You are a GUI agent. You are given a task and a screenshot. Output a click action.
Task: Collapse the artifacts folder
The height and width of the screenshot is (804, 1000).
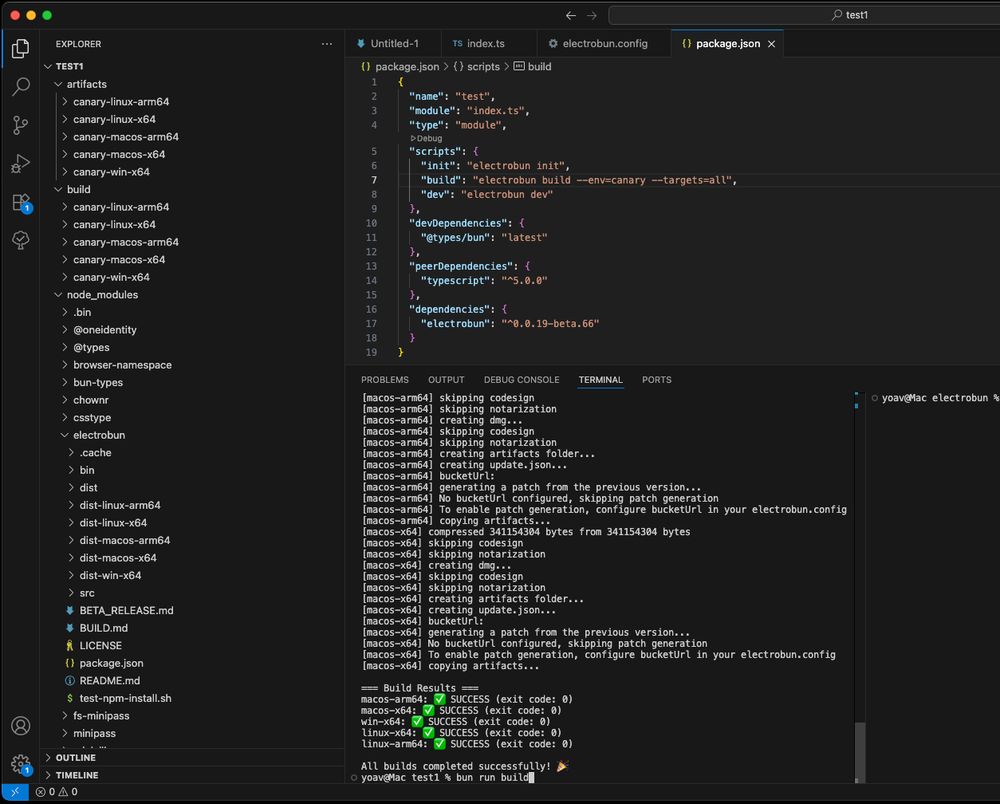(191, 84)
